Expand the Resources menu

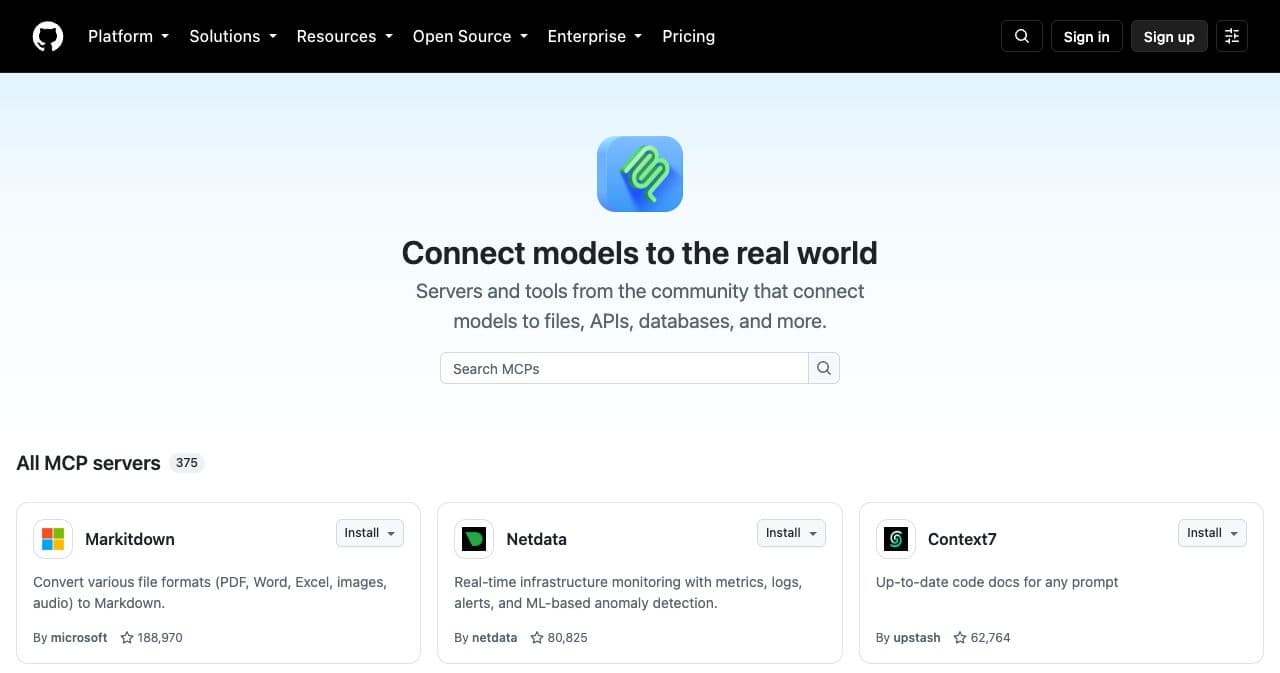(x=345, y=36)
